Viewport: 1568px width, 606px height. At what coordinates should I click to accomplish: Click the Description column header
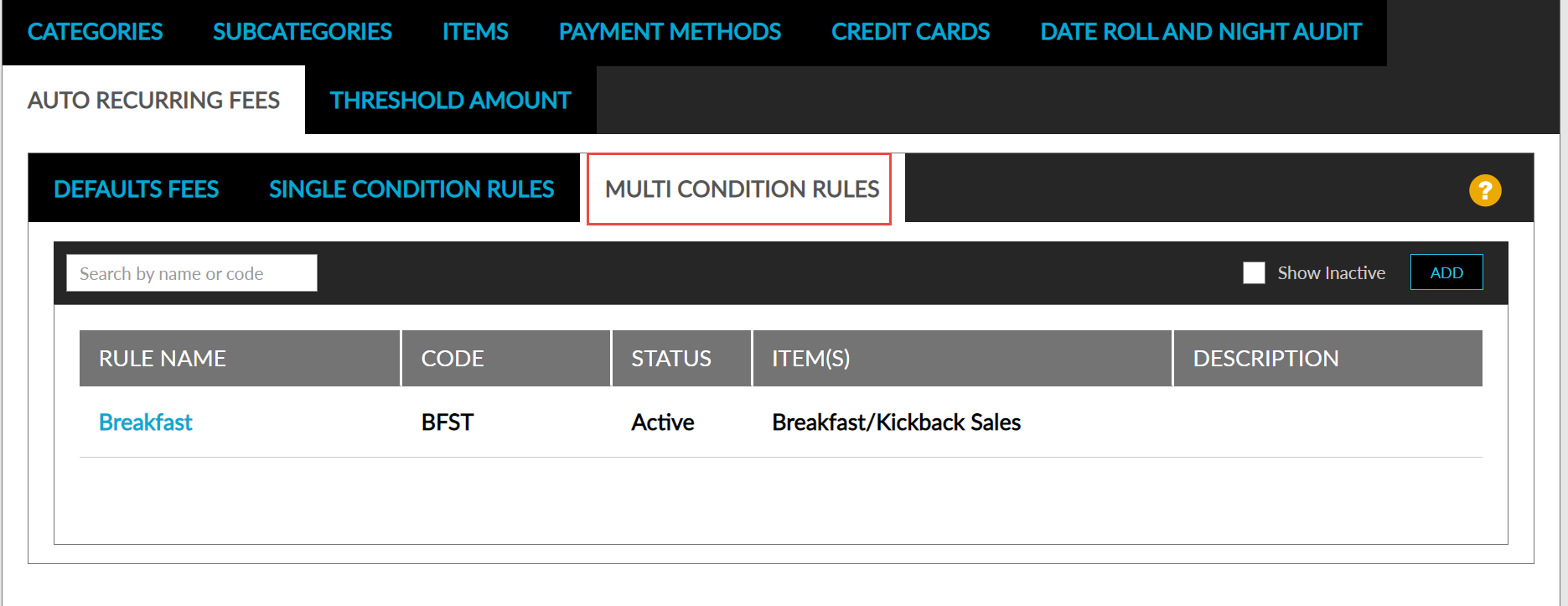[1265, 359]
